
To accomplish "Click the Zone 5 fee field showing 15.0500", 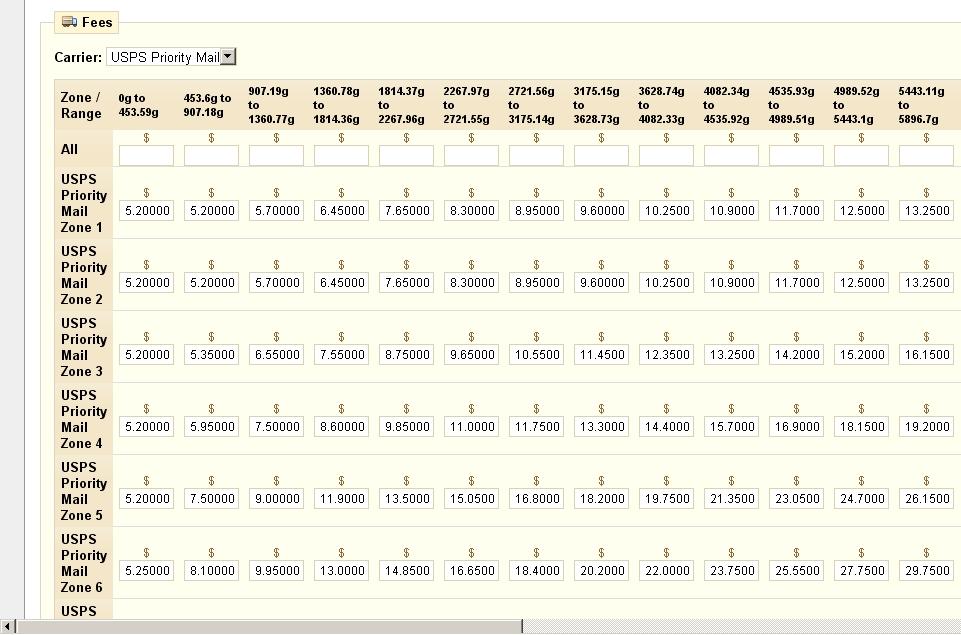I will (471, 499).
